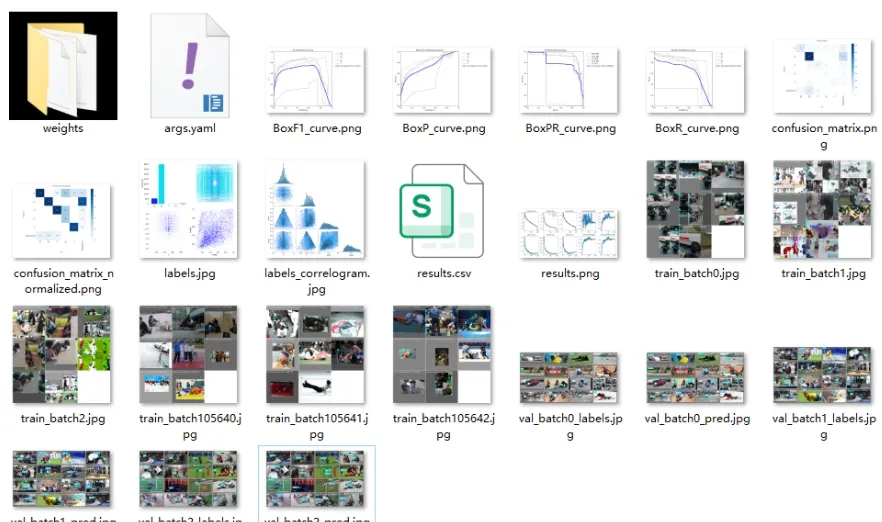
Task: Click the "train_batch105642.jpg" name text
Action: [444, 426]
